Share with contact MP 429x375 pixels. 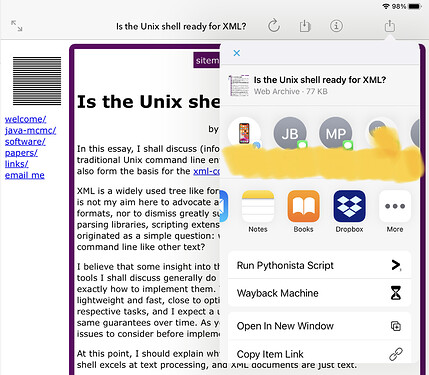click(336, 133)
